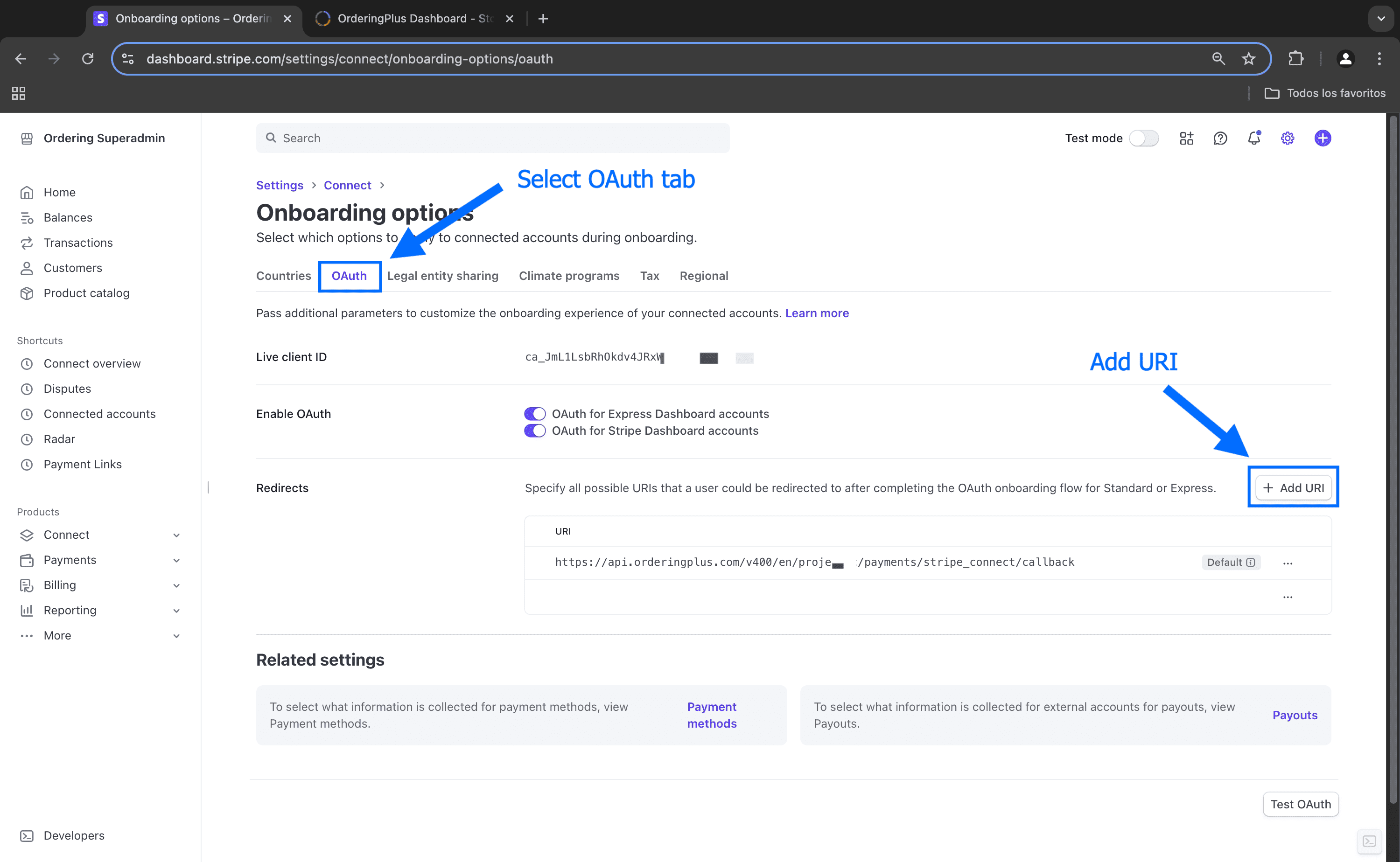Screen dimensions: 1400x862
Task: Open the Payouts link
Action: 1295,715
